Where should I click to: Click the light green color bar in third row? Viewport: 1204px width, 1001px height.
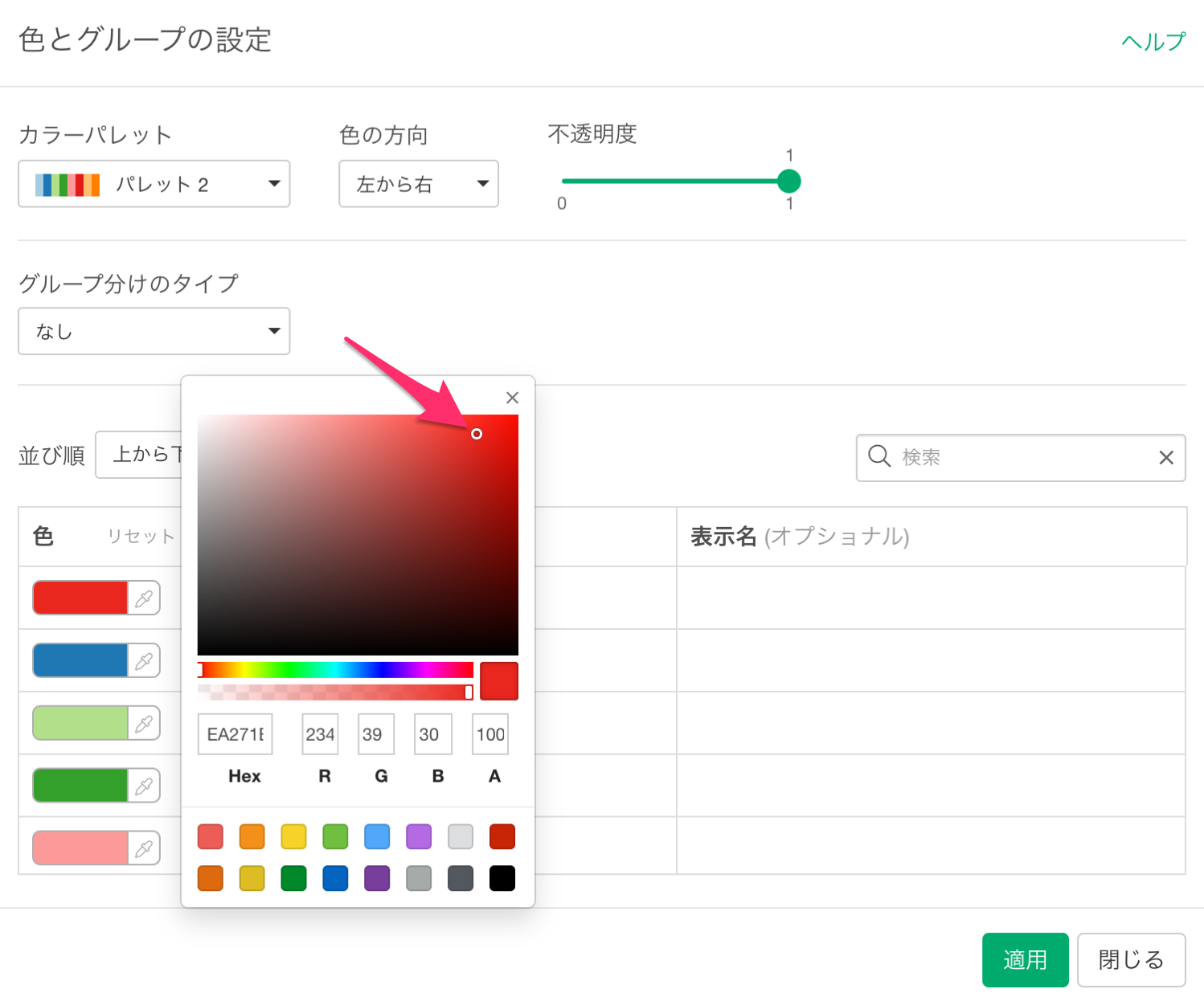coord(80,724)
